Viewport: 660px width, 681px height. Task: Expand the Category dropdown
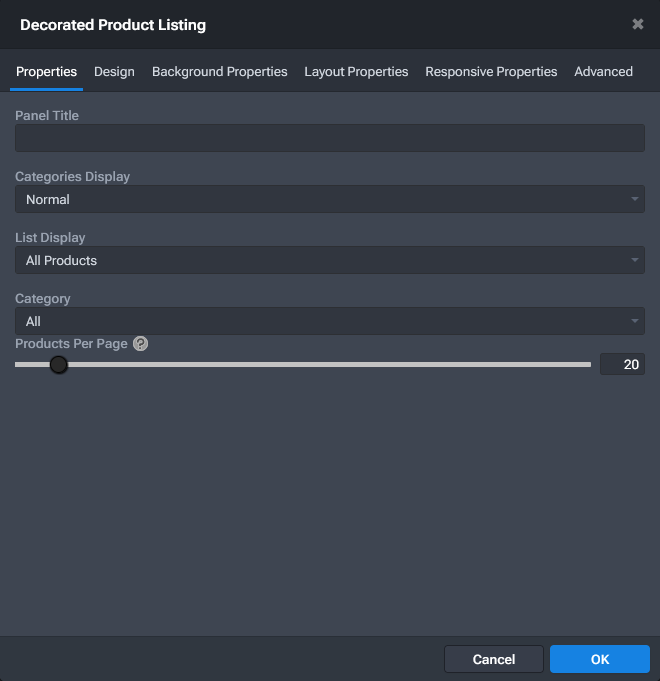(330, 321)
